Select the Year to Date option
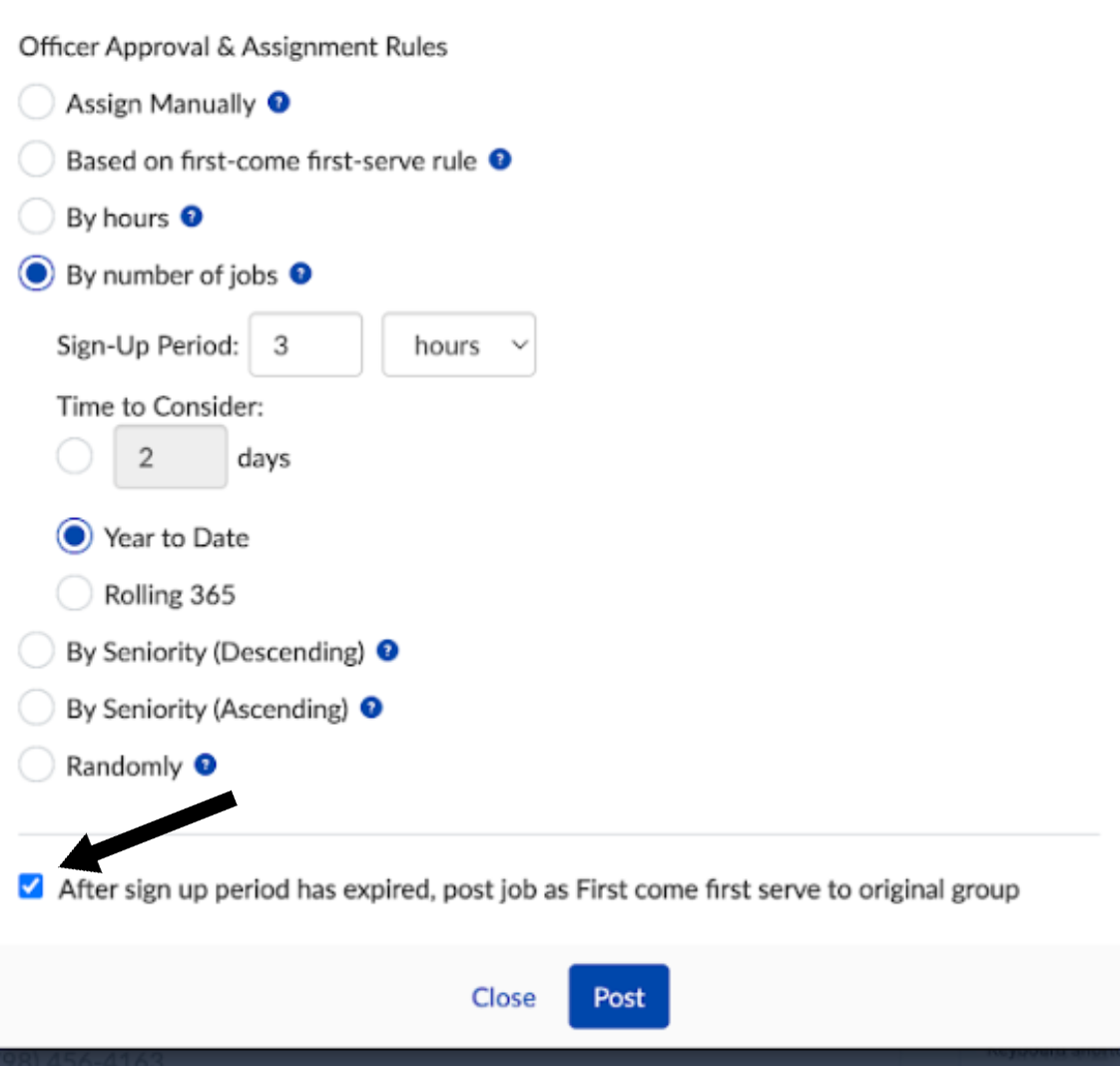Screen dimensions: 1120x1066 coord(74,537)
